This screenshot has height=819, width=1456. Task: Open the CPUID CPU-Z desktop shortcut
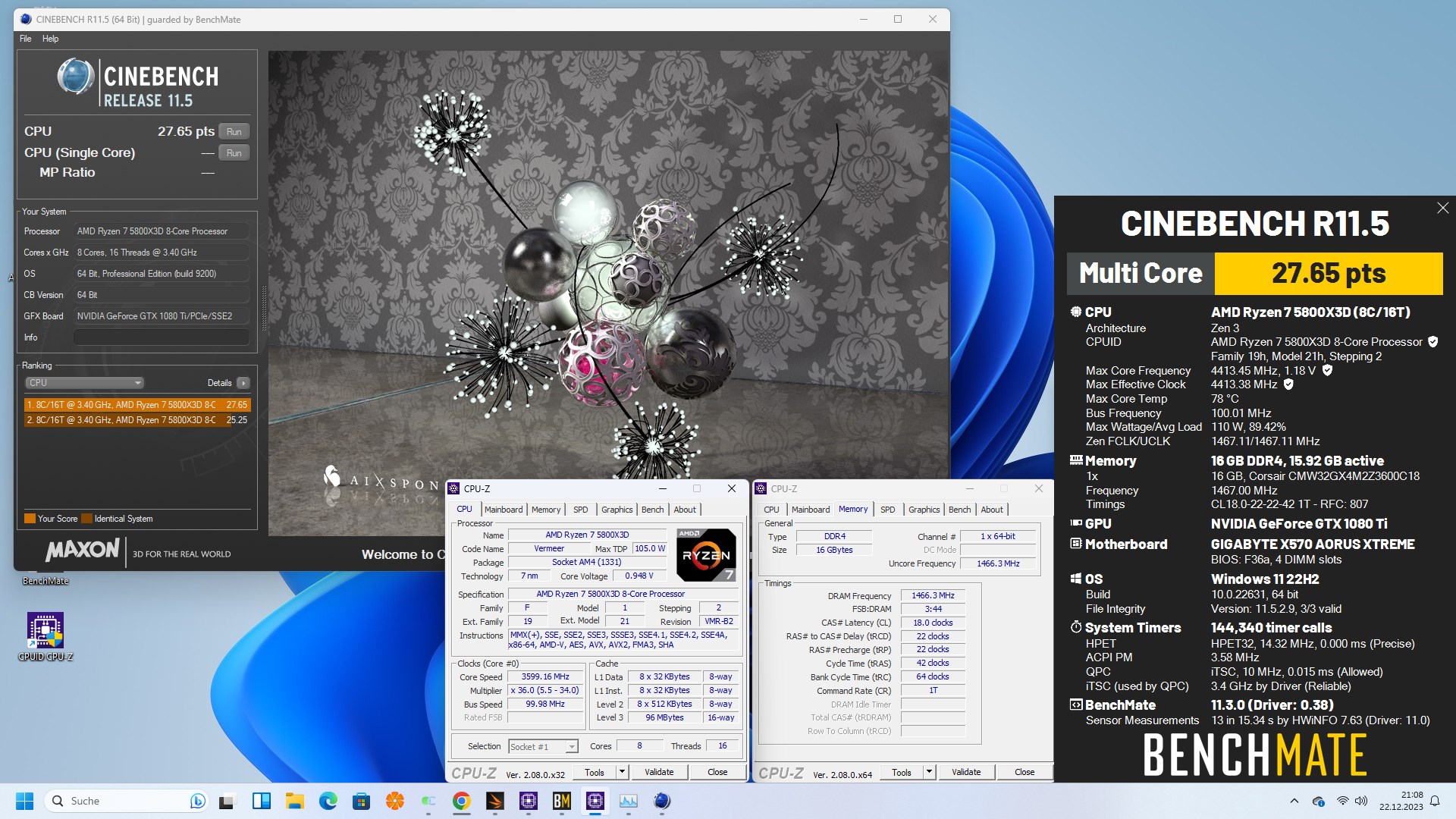(45, 636)
